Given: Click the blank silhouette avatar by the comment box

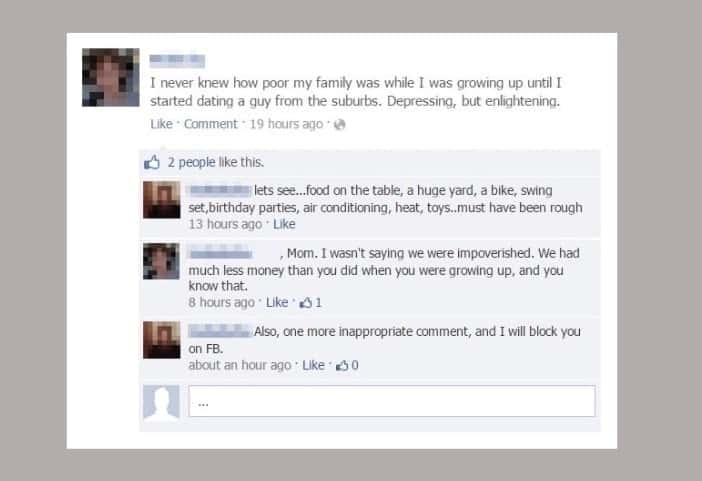Looking at the screenshot, I should [x=162, y=403].
